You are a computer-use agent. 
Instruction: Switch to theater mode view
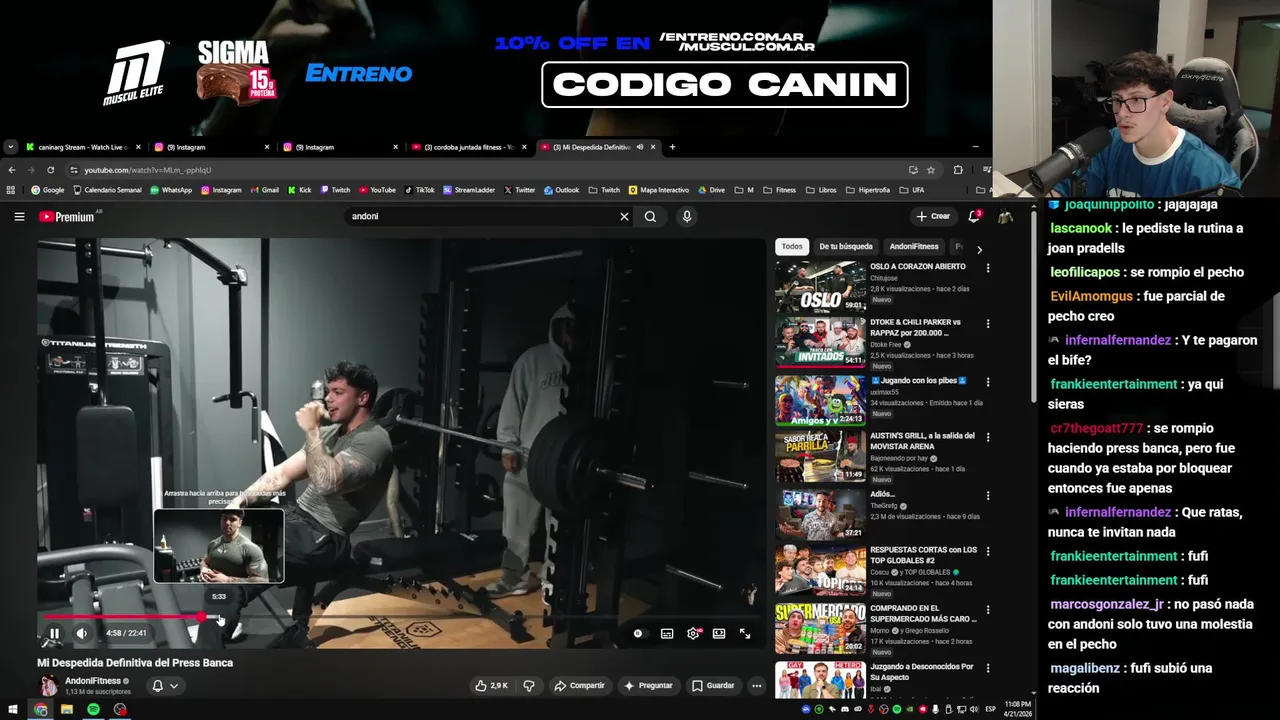719,633
